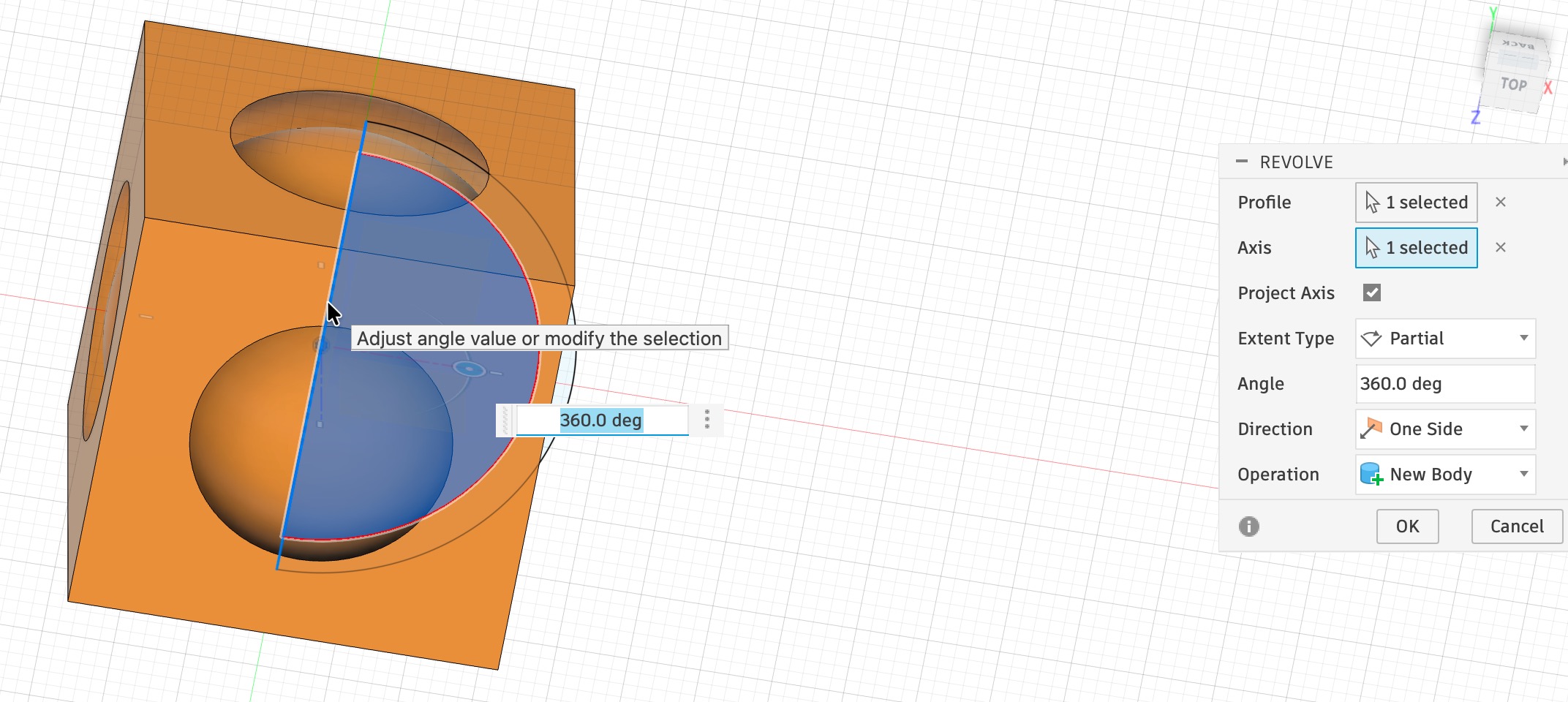The width and height of the screenshot is (1568, 702).
Task: Click the angle rotation manipulator handle
Action: pos(470,369)
